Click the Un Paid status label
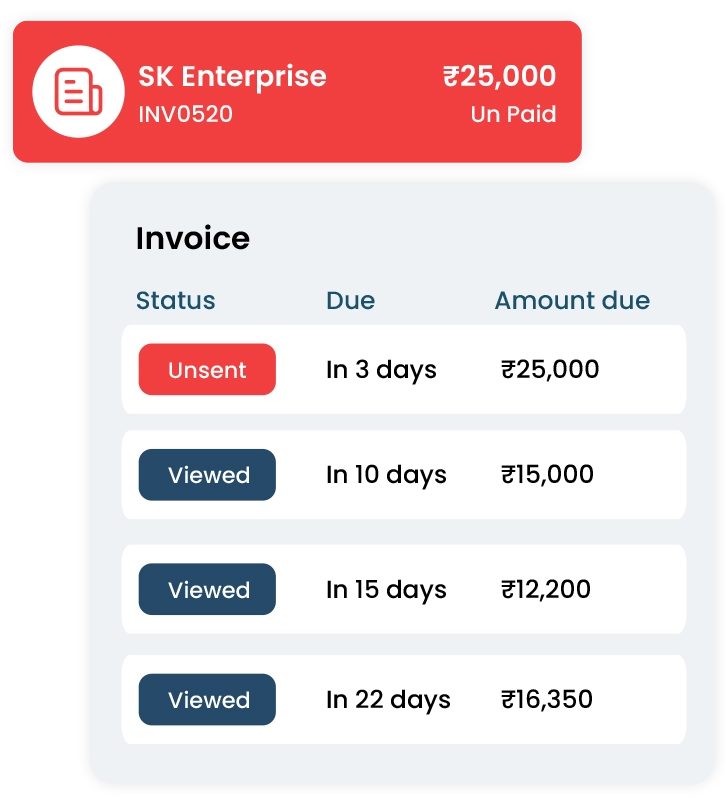 click(513, 114)
